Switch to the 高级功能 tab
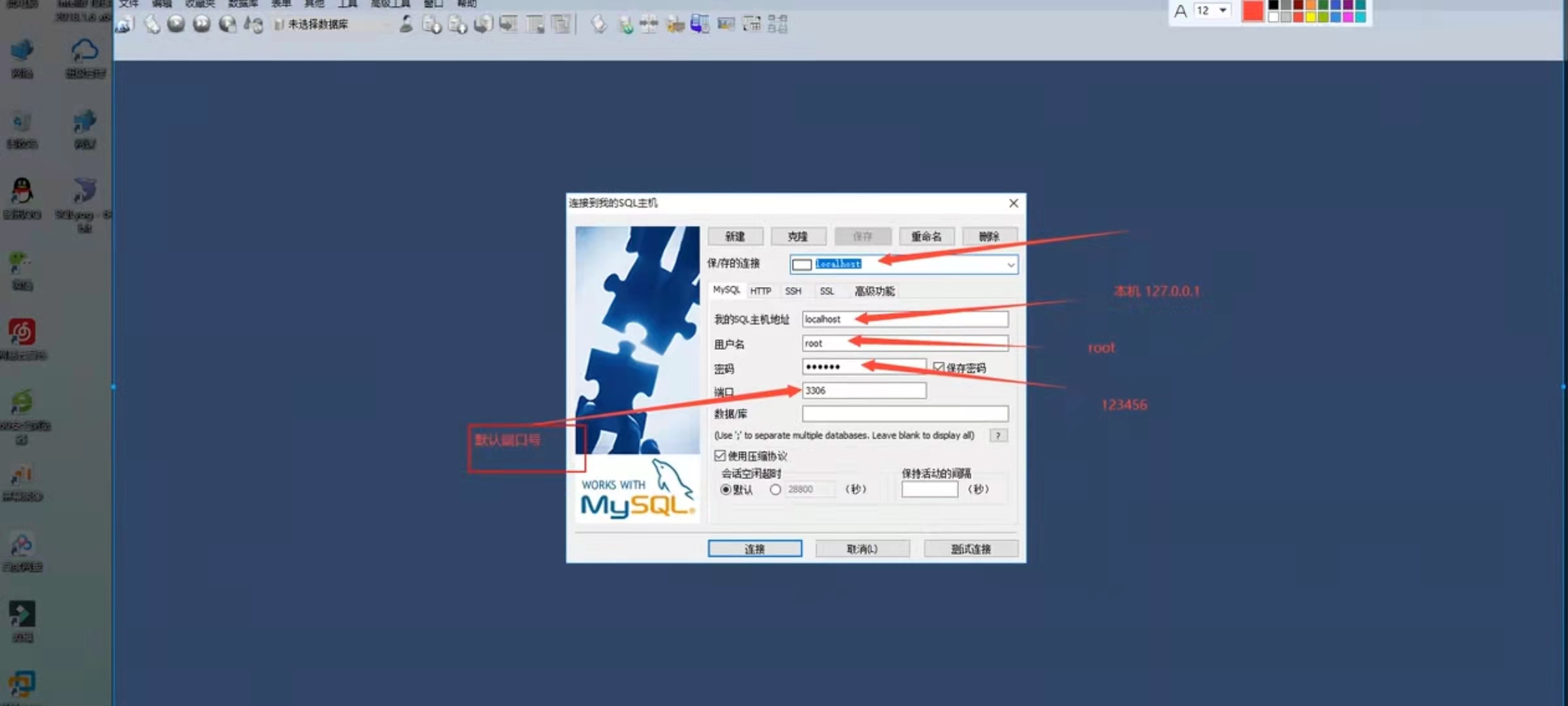Screen dimensions: 1568x706 (874, 291)
